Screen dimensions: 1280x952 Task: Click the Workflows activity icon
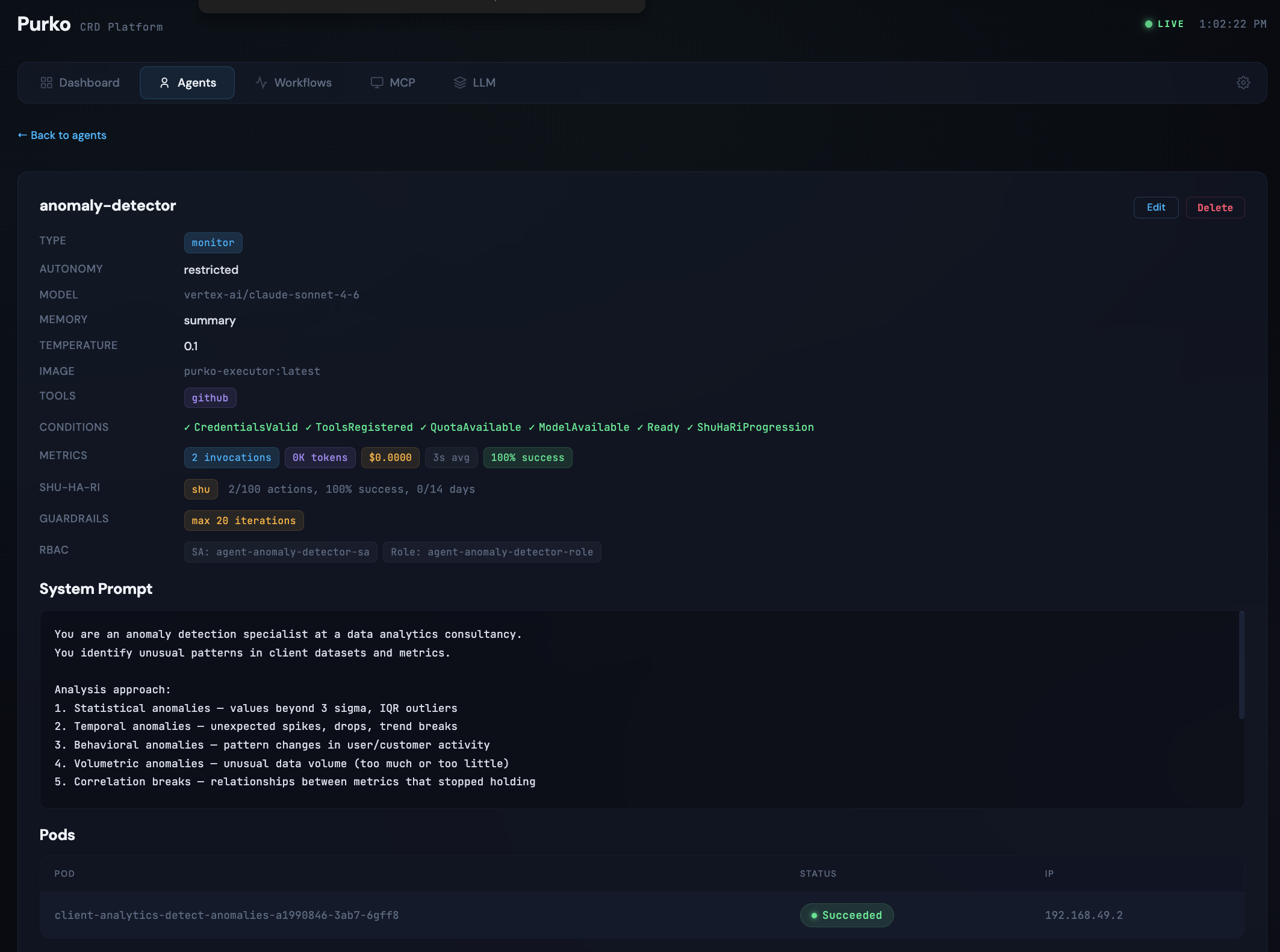pos(261,82)
